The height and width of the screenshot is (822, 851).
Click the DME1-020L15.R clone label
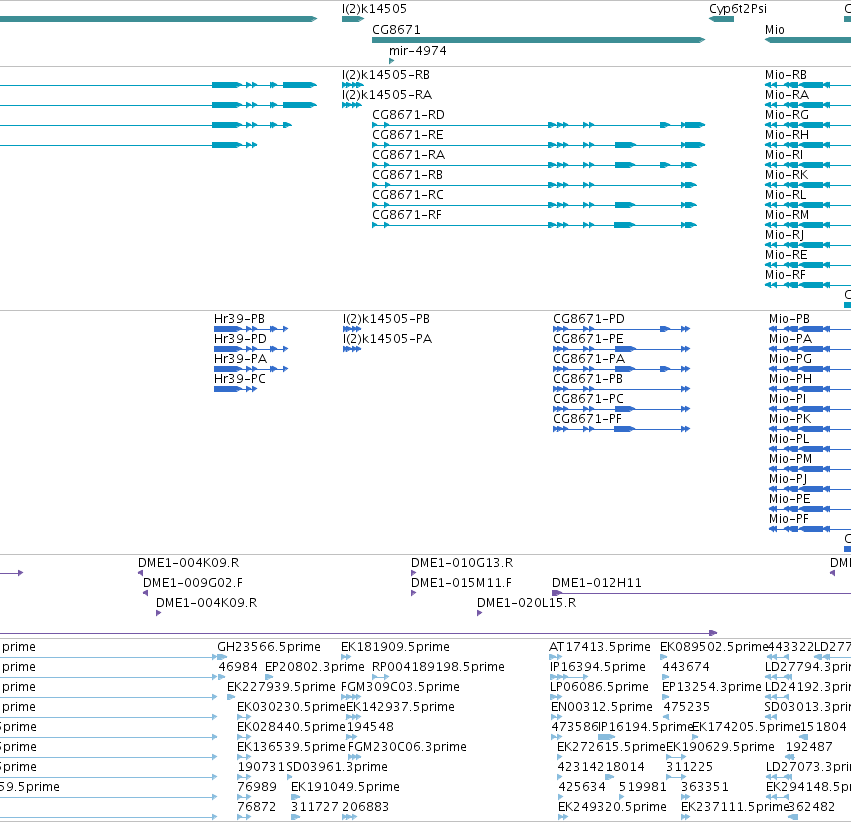[526, 603]
